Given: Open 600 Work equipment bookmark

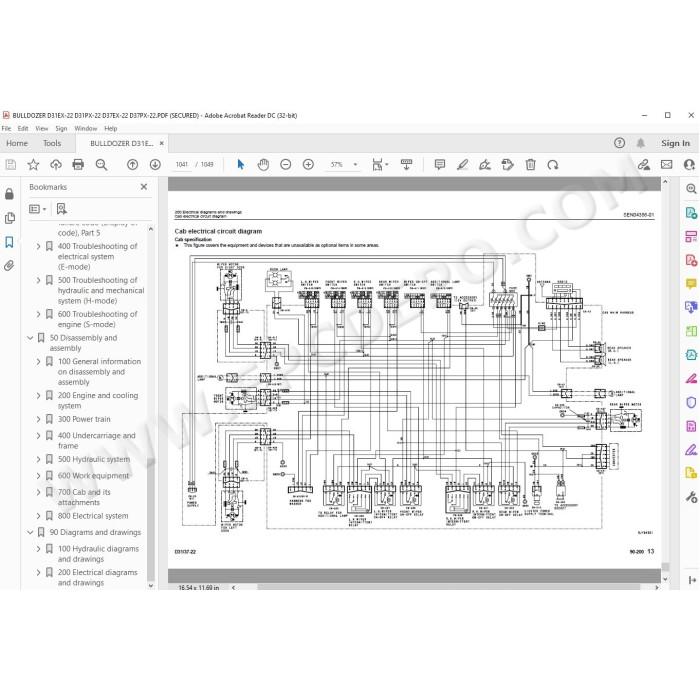Looking at the screenshot, I should pos(93,475).
